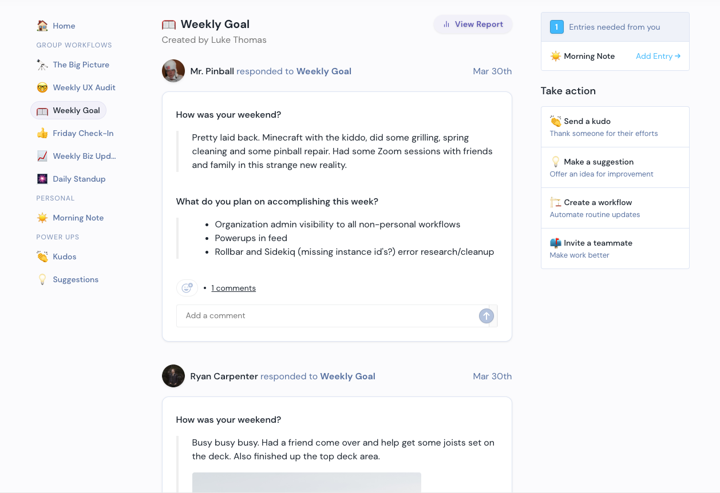The image size is (720, 493).
Task: Choose Make a suggestion action card
Action: click(615, 168)
